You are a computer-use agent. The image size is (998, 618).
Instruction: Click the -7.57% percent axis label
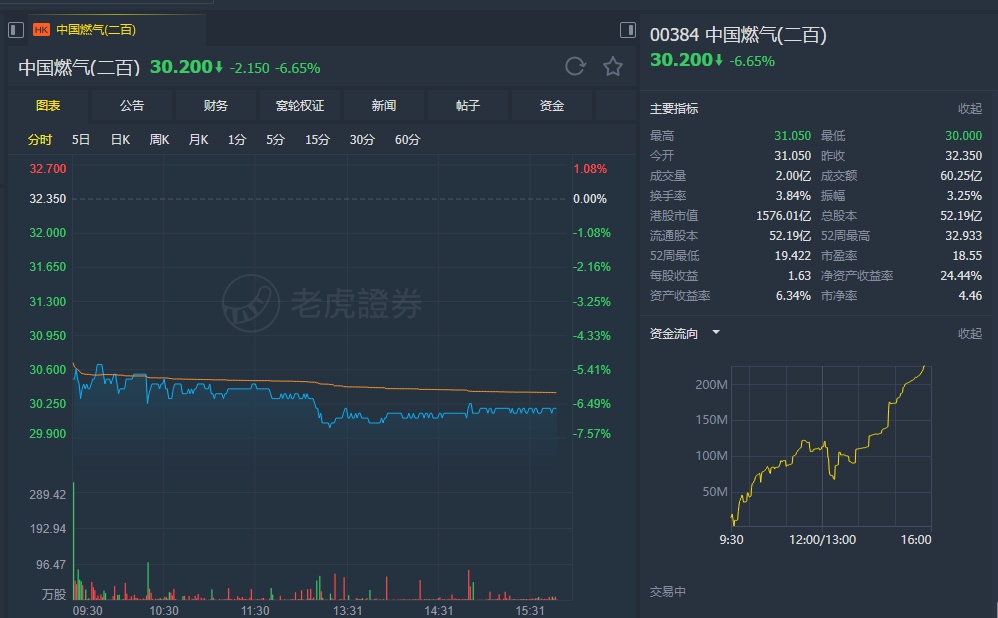tap(592, 433)
